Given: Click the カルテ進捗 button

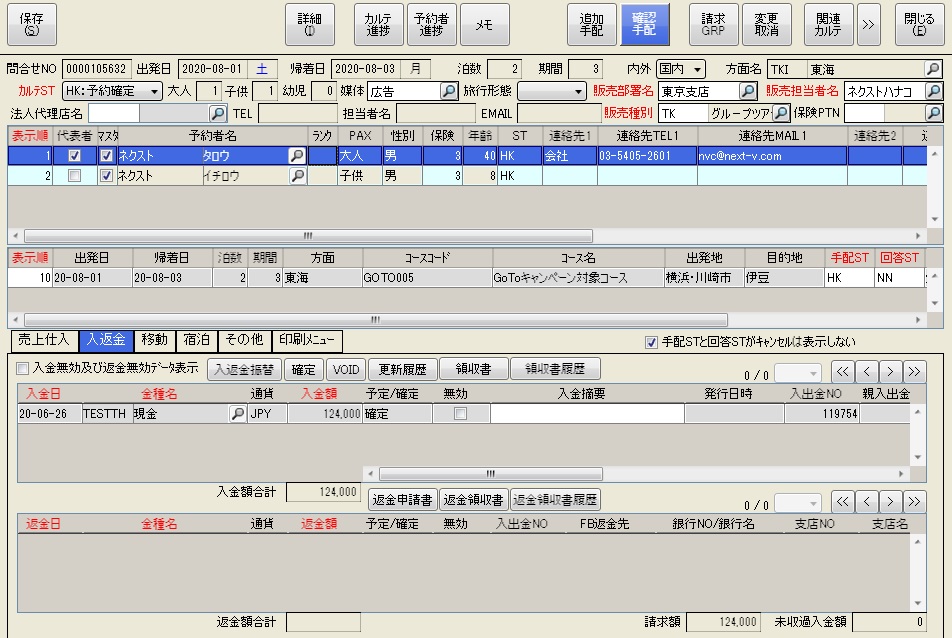Looking at the screenshot, I should (x=378, y=24).
